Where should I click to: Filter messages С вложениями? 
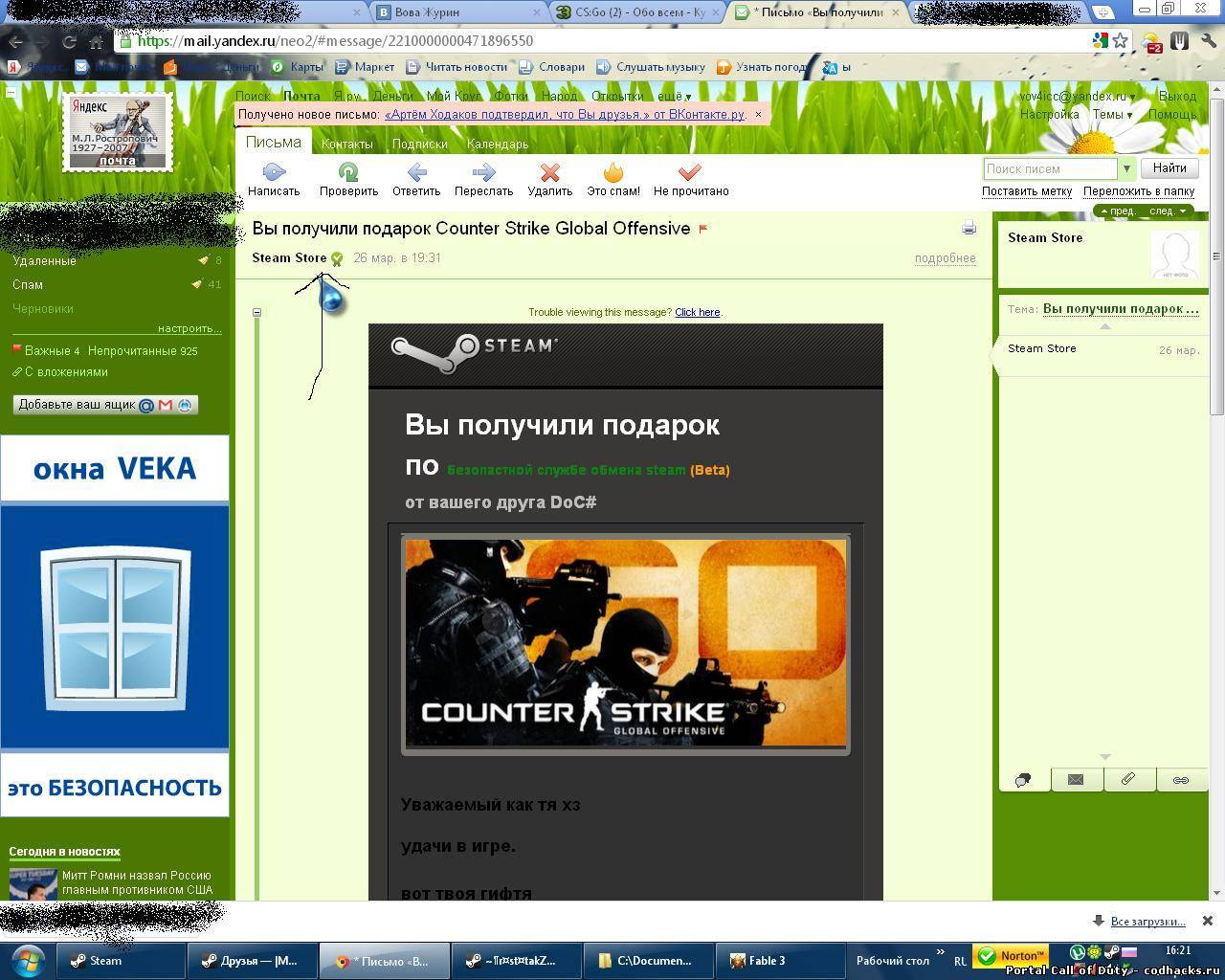coord(66,372)
